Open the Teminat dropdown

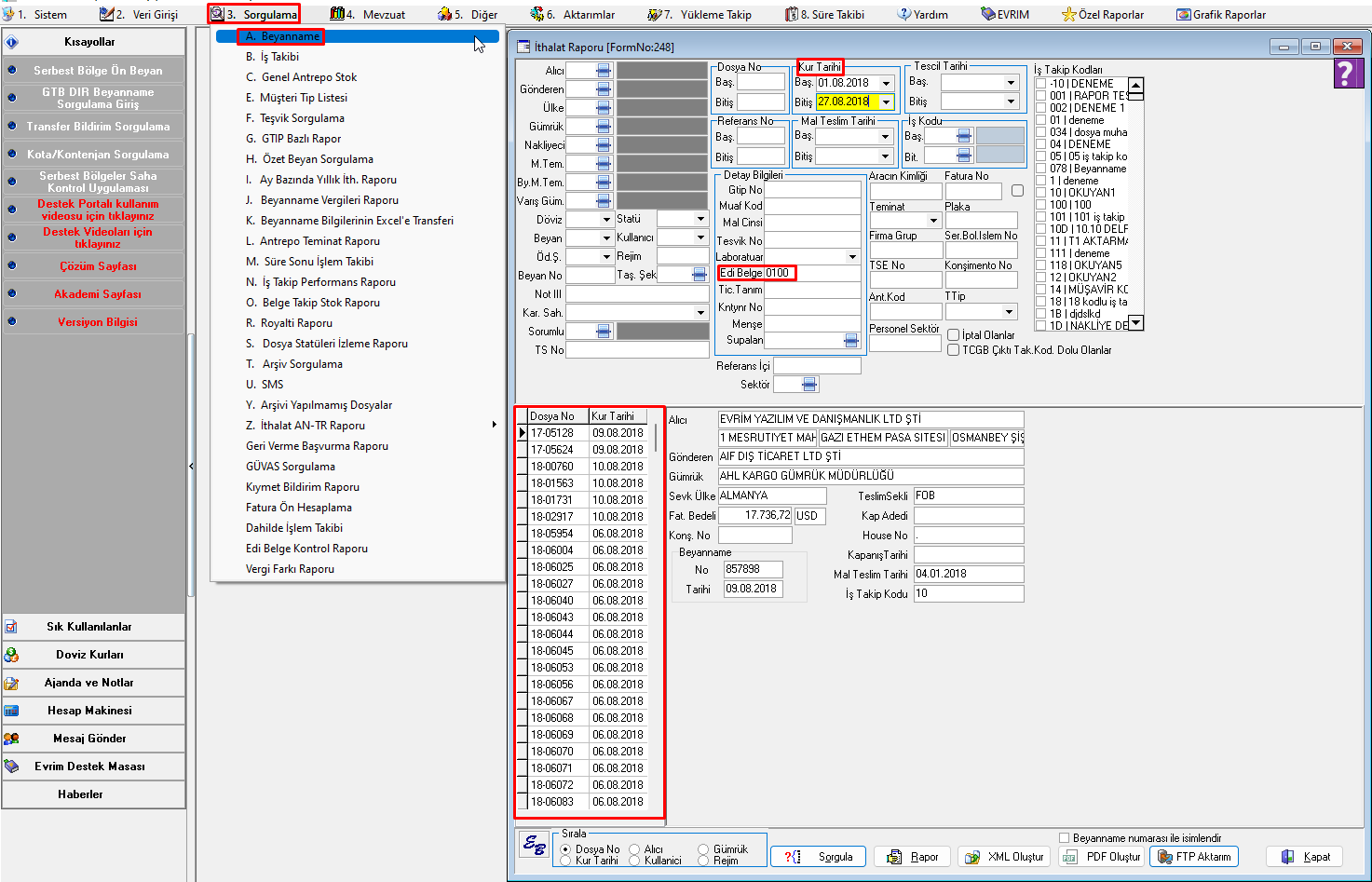934,221
